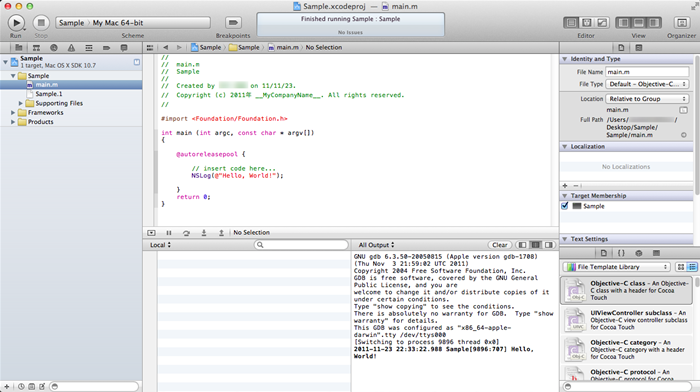
Task: Toggle the debug area view
Action: click(638, 22)
